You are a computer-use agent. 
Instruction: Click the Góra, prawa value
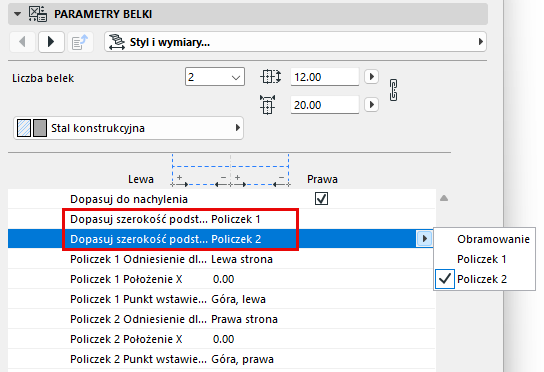pyautogui.click(x=243, y=360)
